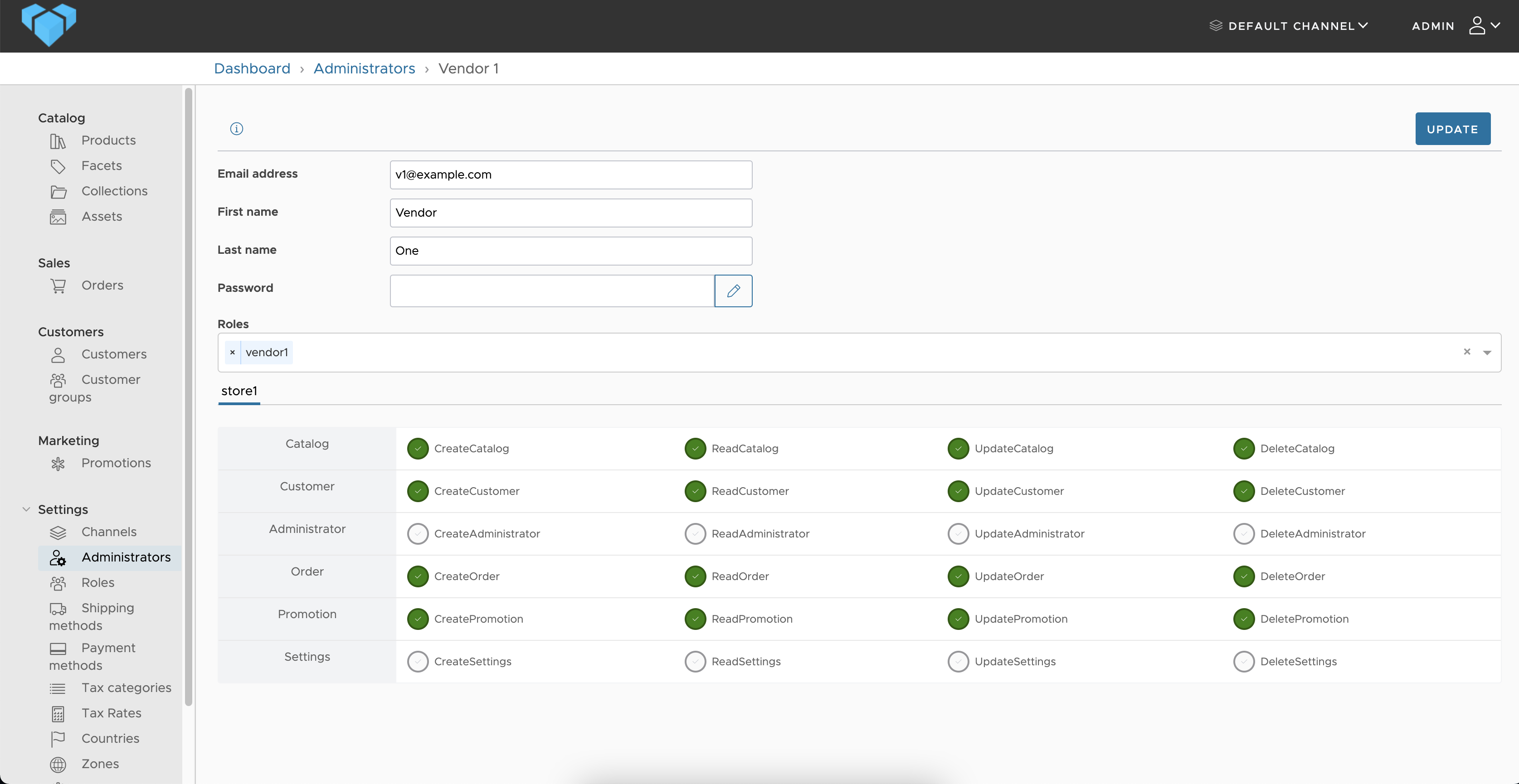Image resolution: width=1519 pixels, height=784 pixels.
Task: Toggle the ReadCustomer permission
Action: pos(695,491)
